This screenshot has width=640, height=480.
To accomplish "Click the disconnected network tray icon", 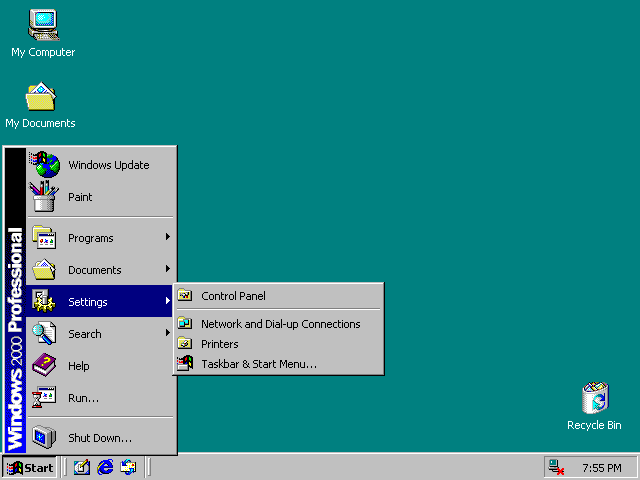I will [556, 467].
